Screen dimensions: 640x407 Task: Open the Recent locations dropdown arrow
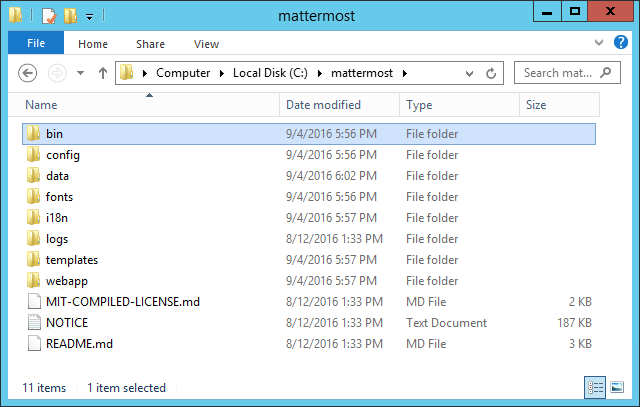80,73
